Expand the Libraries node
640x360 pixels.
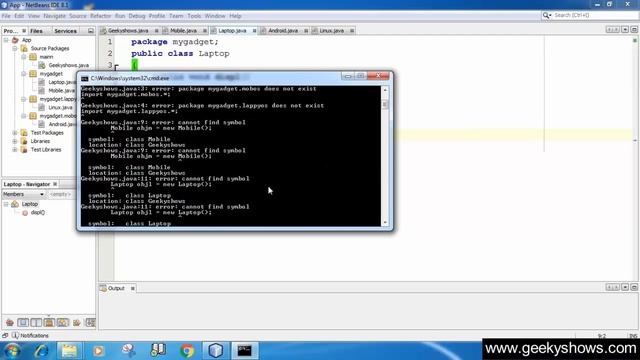(x=15, y=141)
